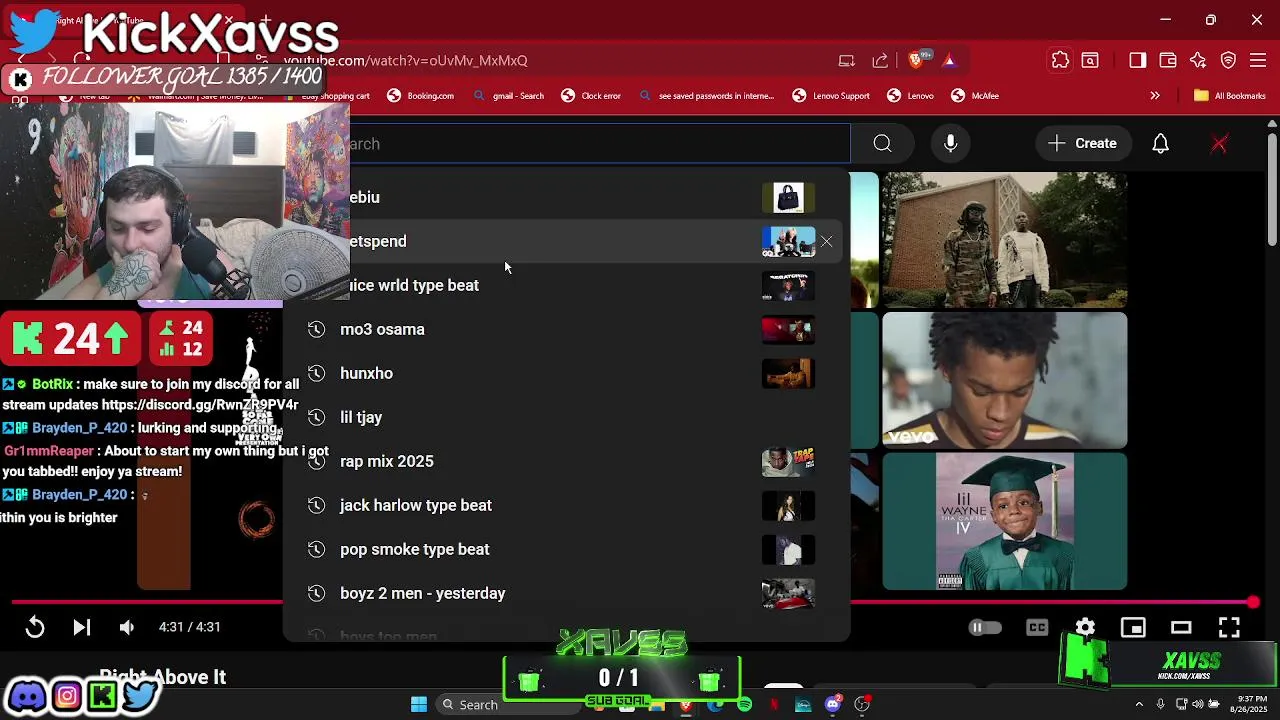Choose the 'hunxho' suggestion
1280x720 pixels.
click(566, 373)
